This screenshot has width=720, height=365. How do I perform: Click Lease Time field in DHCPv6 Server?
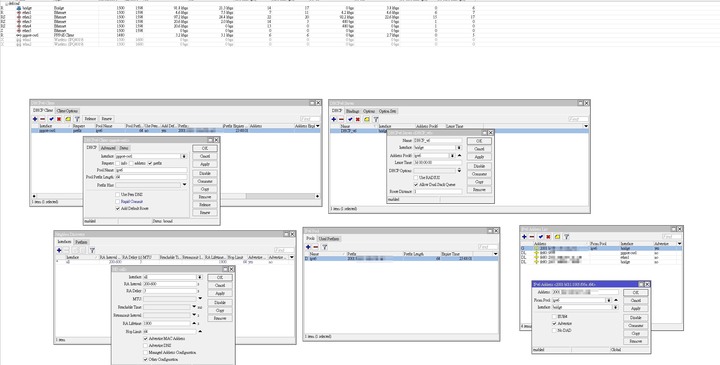[x=438, y=163]
